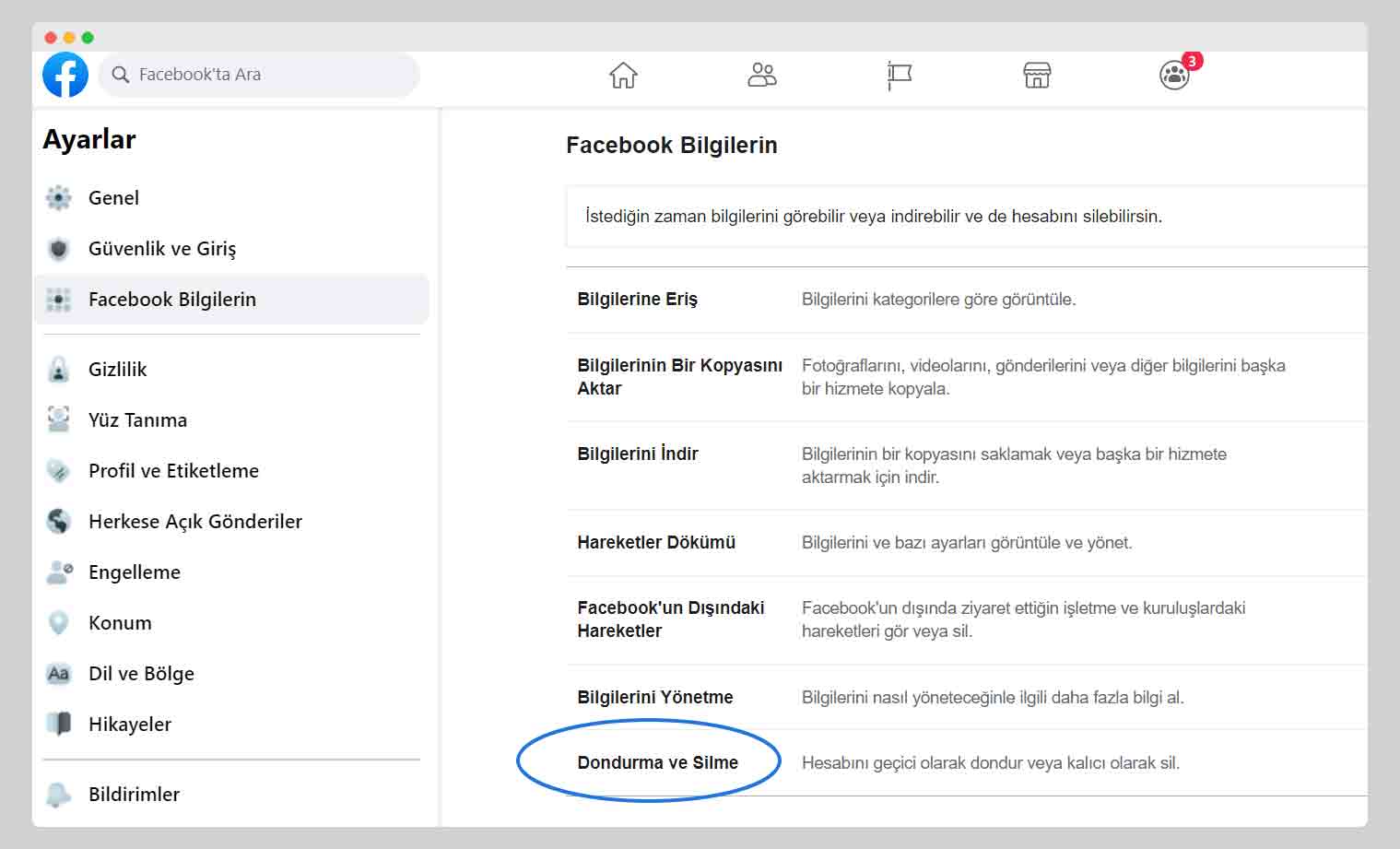This screenshot has height=849, width=1400.
Task: Click the Facebook Bilgilerin page heading
Action: click(672, 146)
